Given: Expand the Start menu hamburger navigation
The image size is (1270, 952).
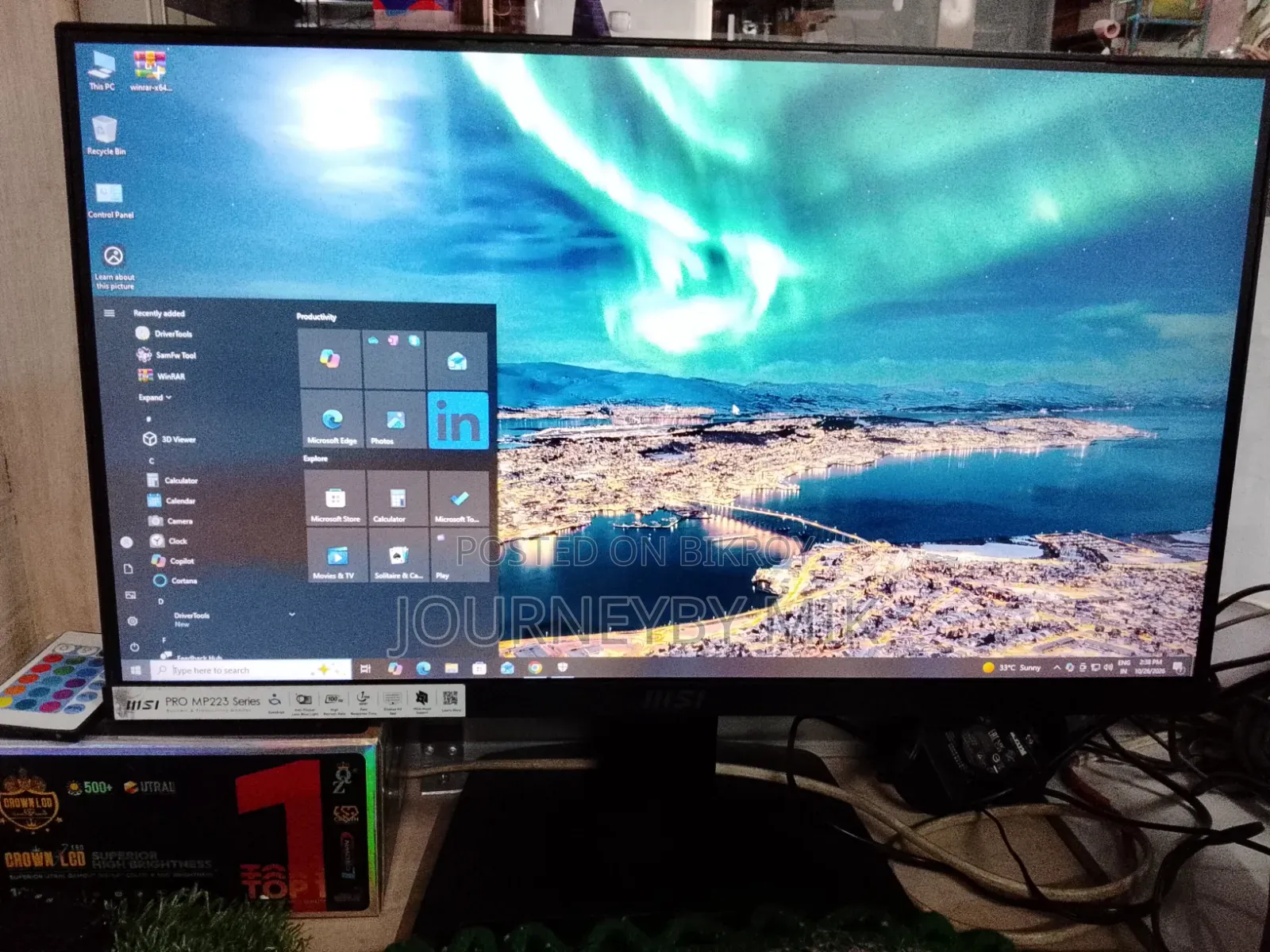Looking at the screenshot, I should pos(110,313).
